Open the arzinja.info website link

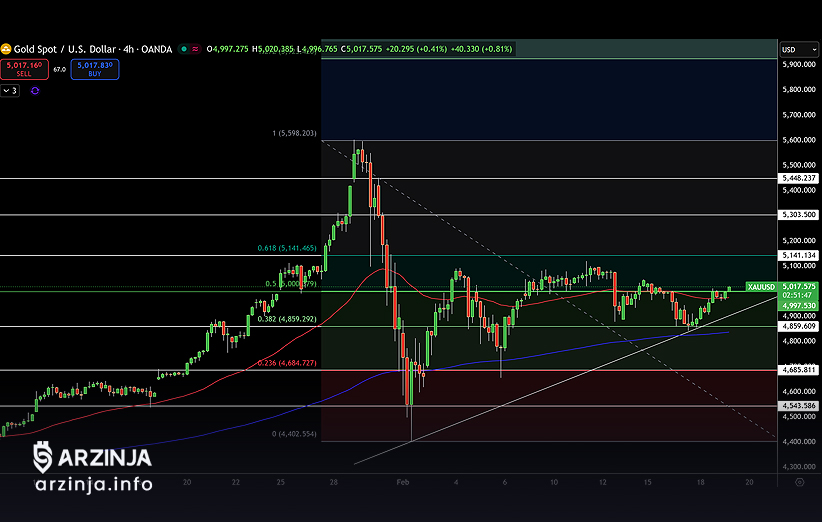[x=93, y=485]
